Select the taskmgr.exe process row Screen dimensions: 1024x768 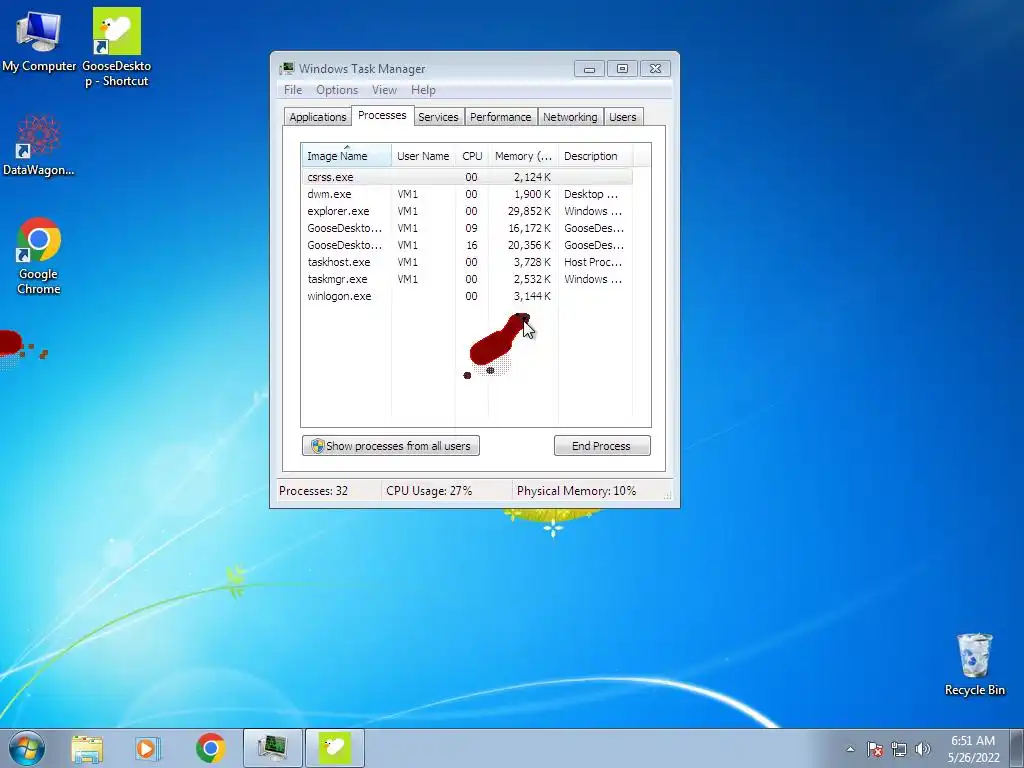[x=467, y=279]
